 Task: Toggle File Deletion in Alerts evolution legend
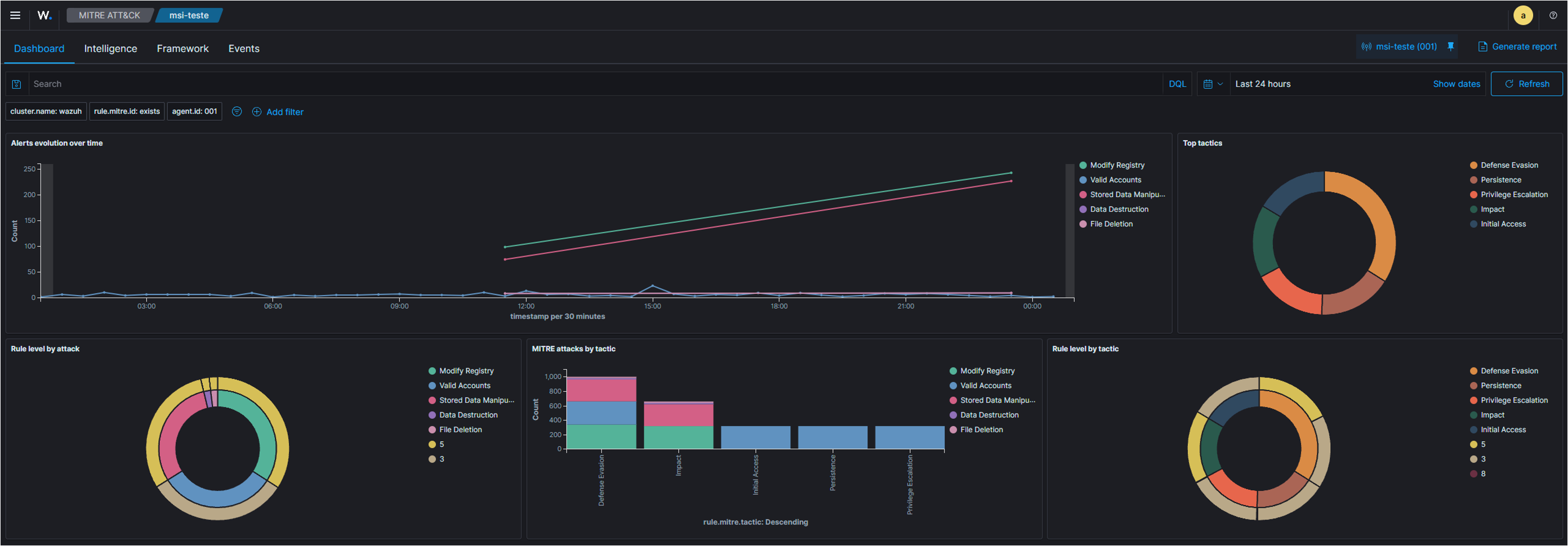click(x=1106, y=224)
